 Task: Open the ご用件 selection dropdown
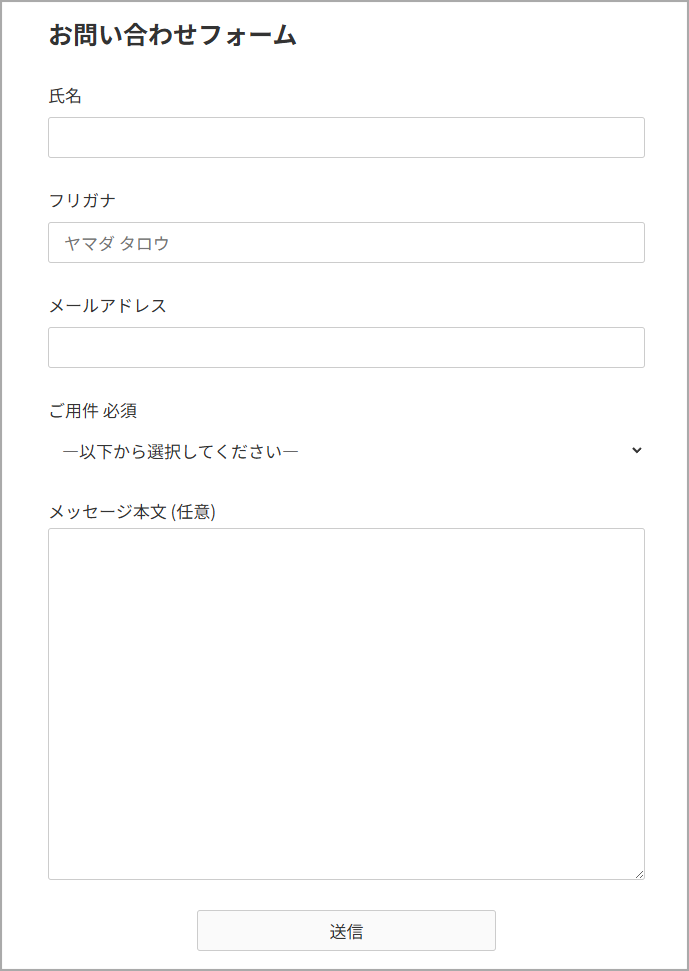(x=346, y=452)
